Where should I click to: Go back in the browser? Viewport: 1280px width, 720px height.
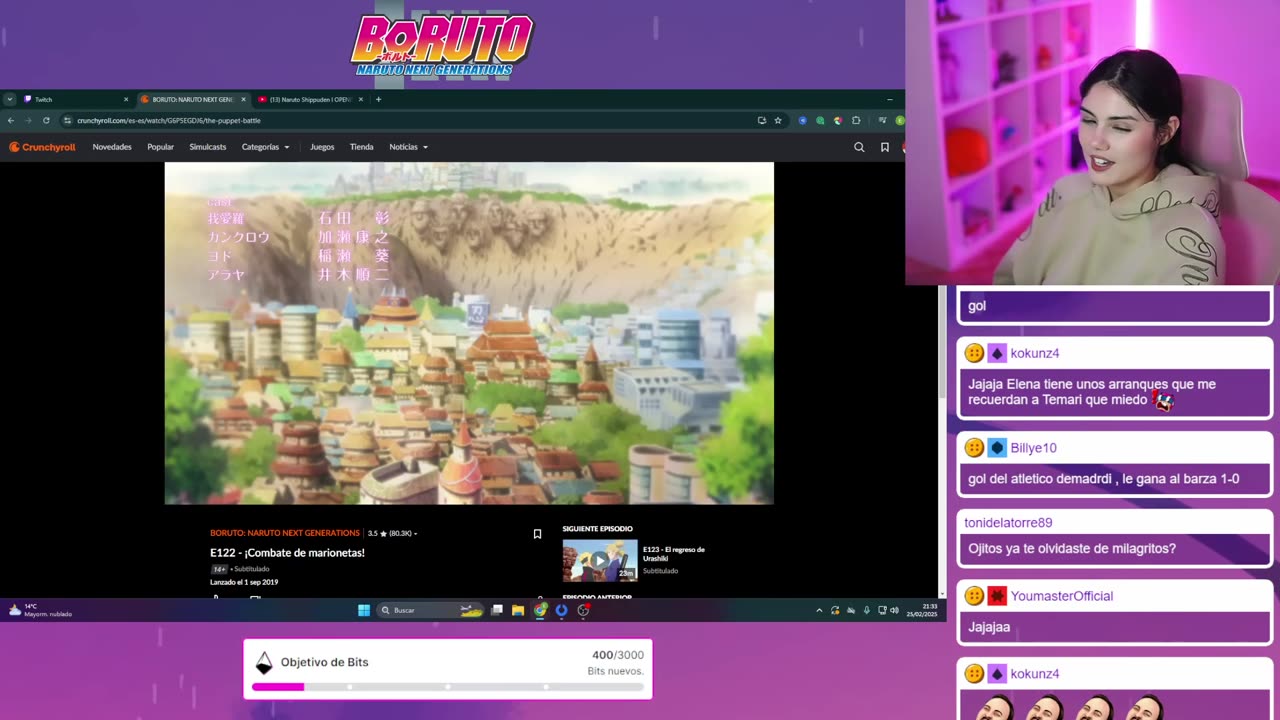11,120
